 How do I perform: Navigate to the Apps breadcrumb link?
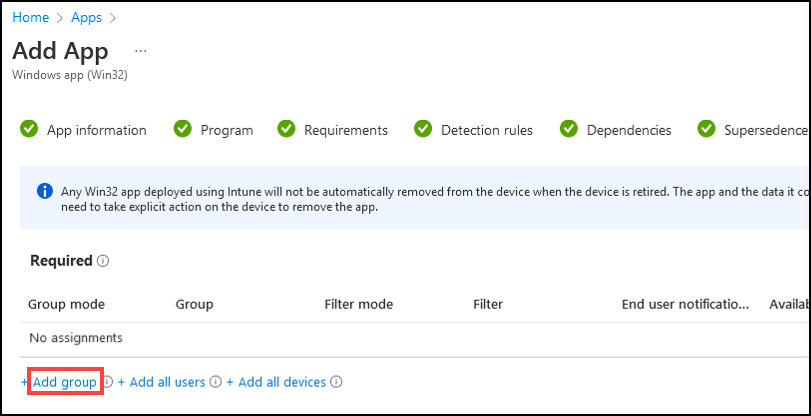point(86,17)
